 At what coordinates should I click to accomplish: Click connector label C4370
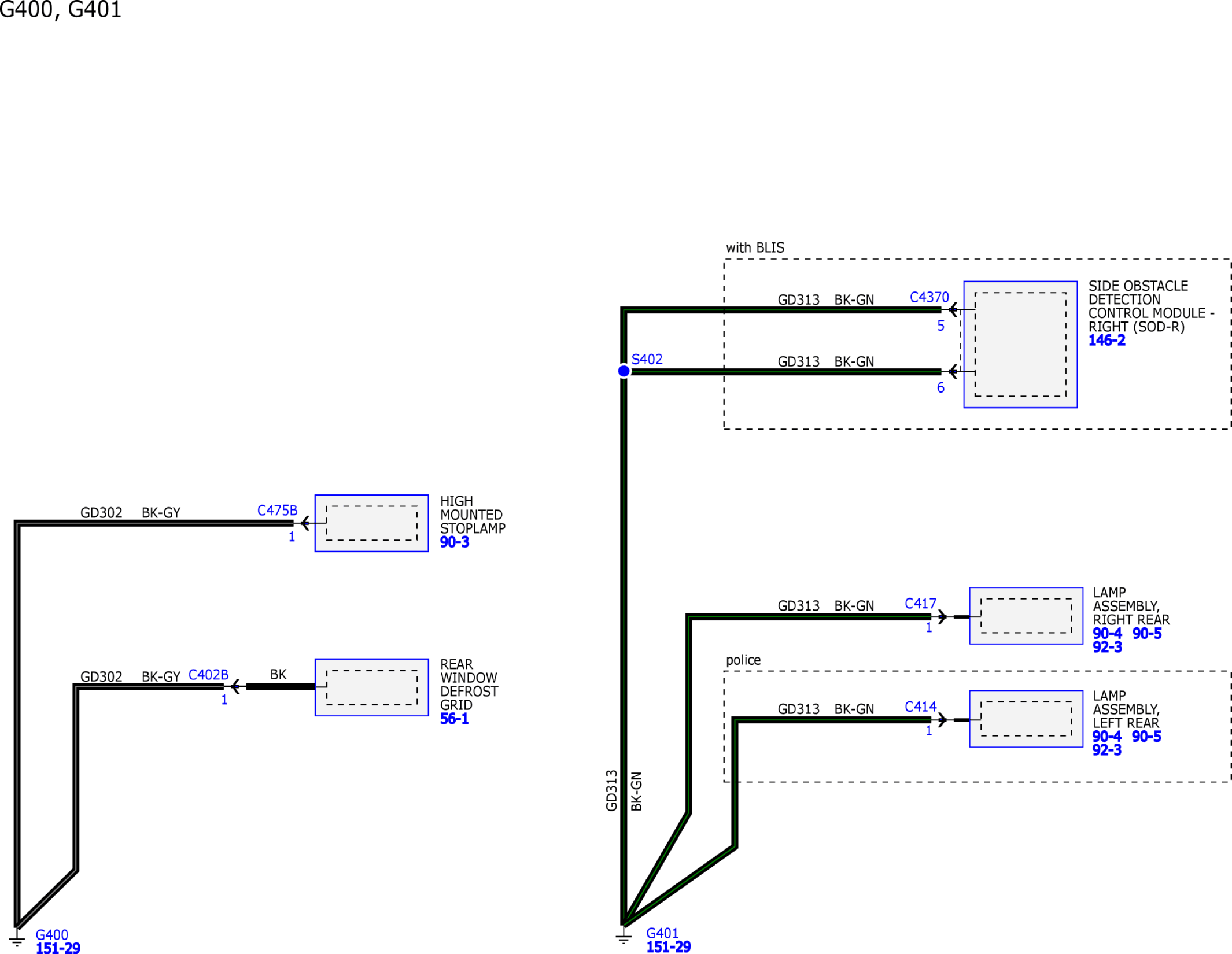pos(929,297)
